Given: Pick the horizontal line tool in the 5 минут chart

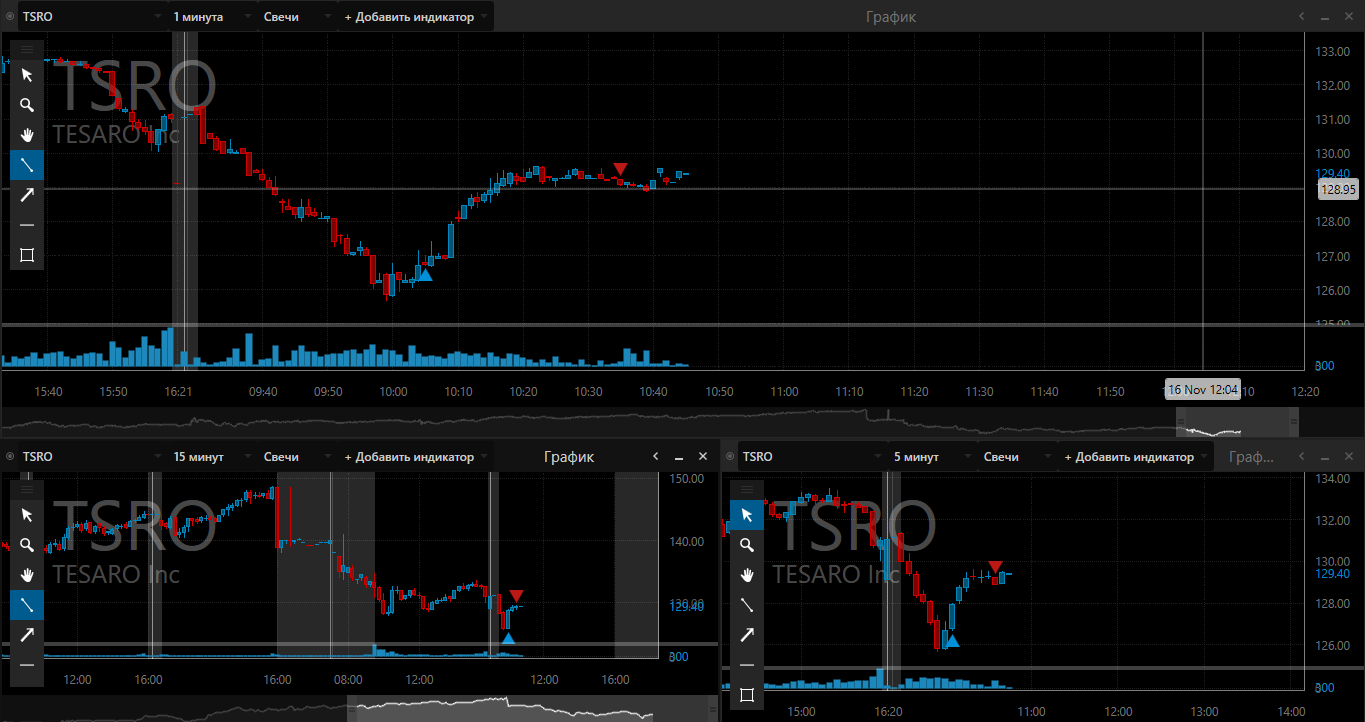Looking at the screenshot, I should 747,665.
